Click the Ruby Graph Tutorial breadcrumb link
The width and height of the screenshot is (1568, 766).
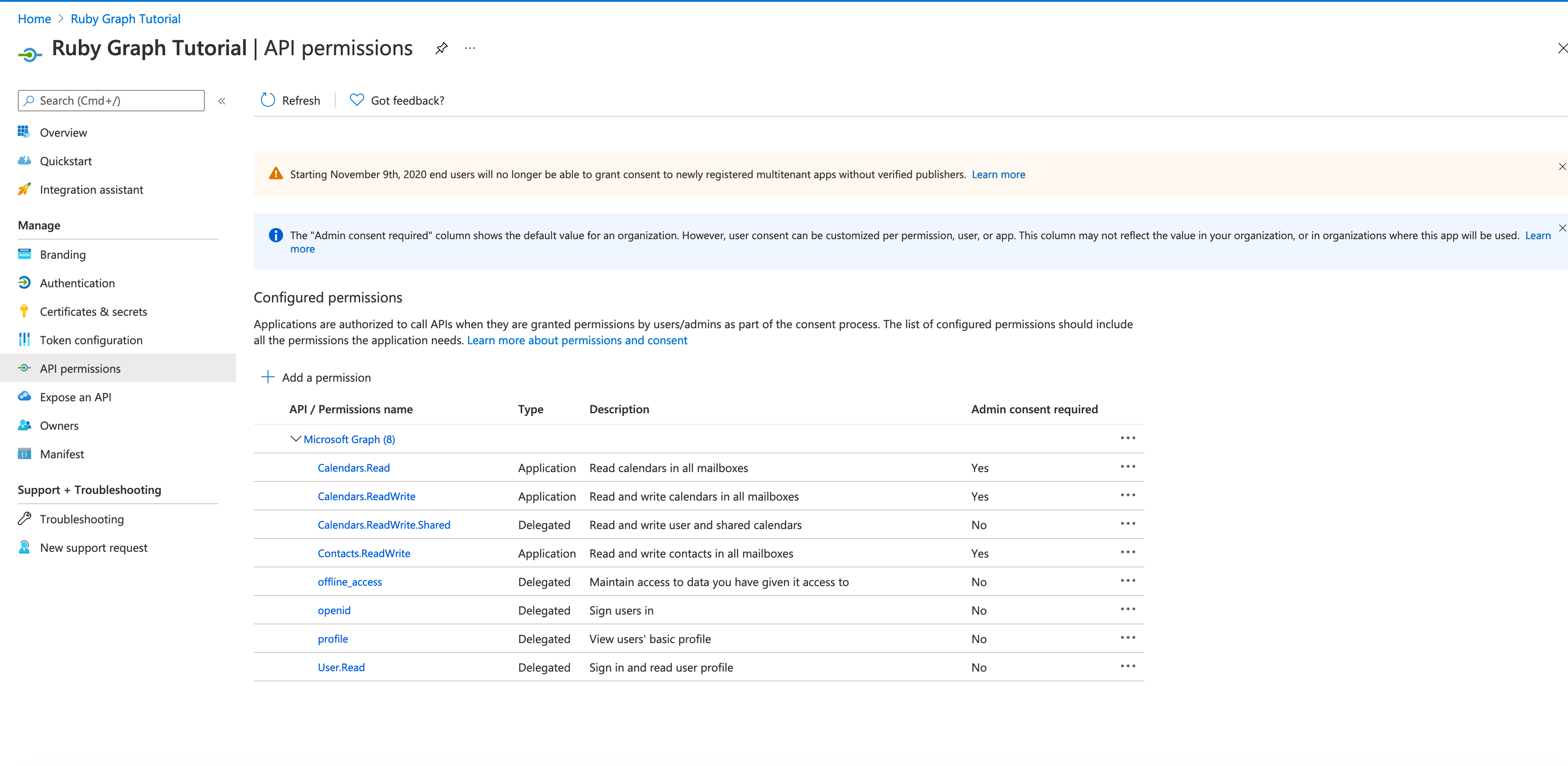point(126,19)
